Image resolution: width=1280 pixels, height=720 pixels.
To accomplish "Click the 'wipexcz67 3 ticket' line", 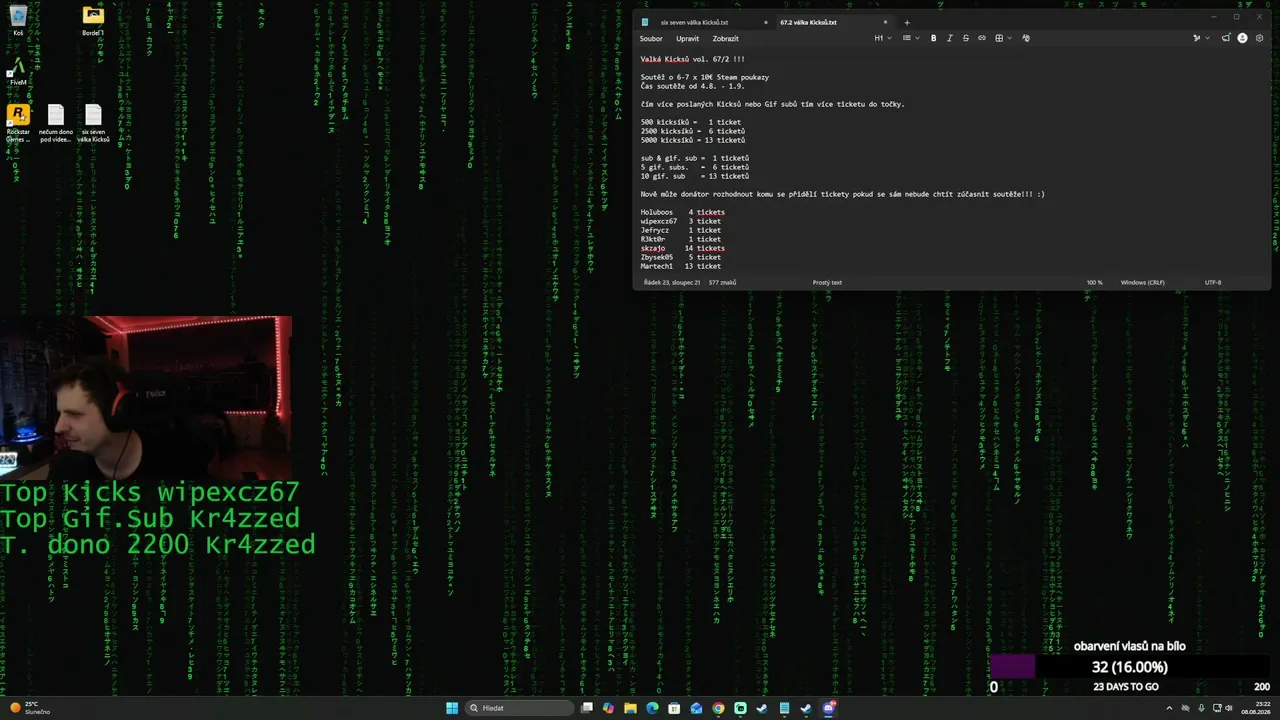I will click(x=681, y=221).
